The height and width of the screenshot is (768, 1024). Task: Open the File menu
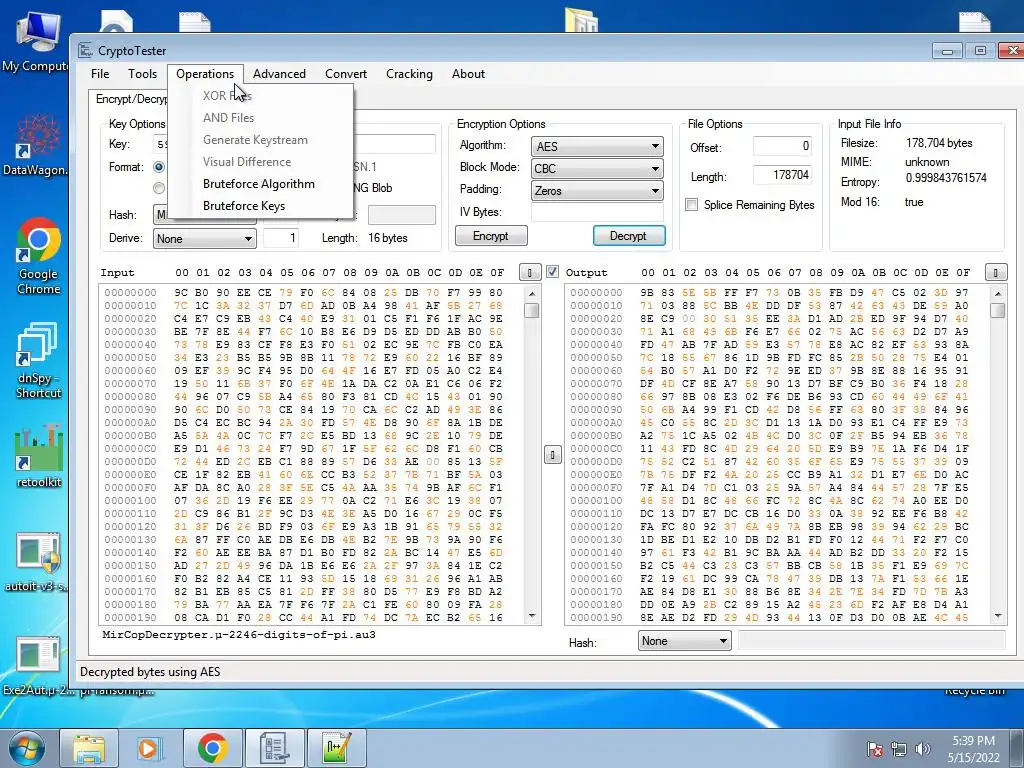pos(100,74)
